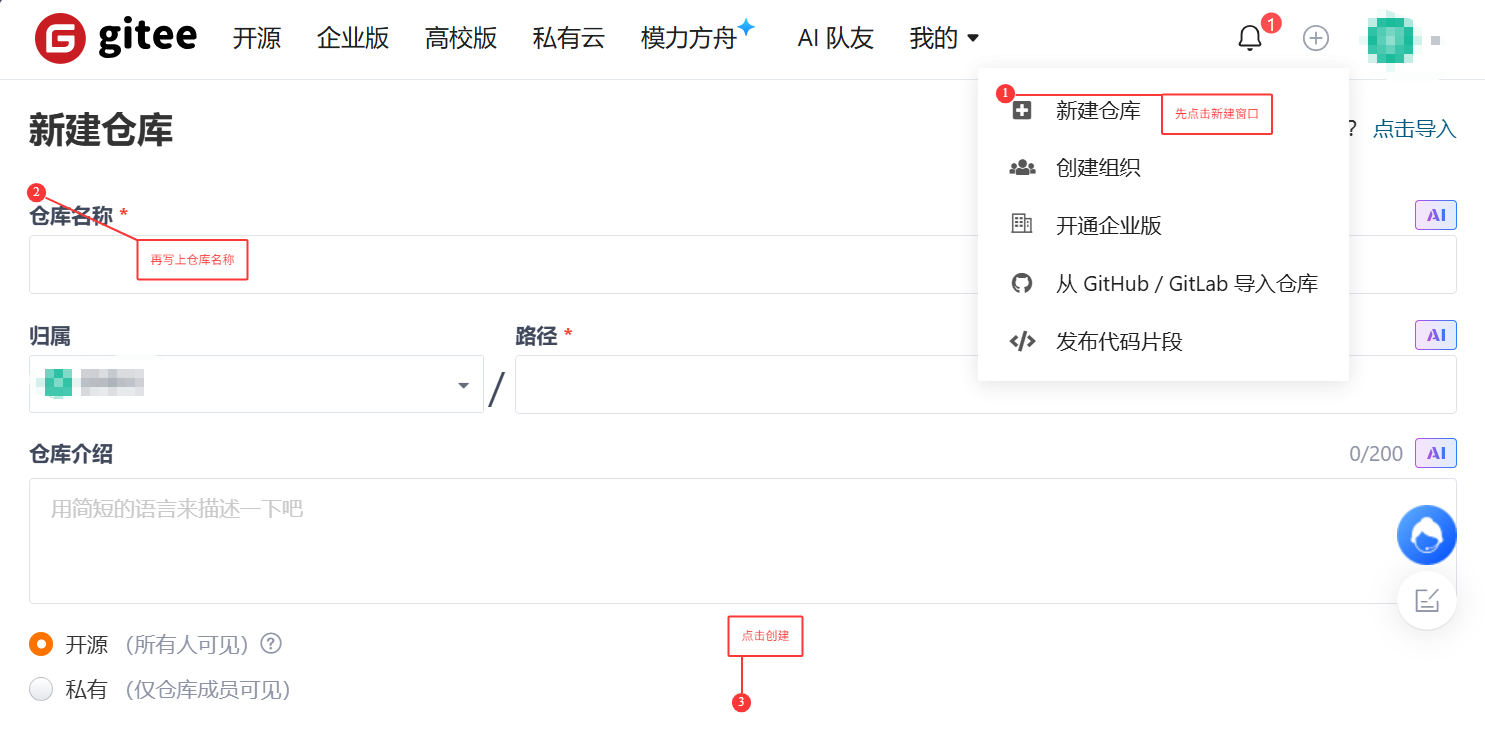Open the 开源 nav item

pyautogui.click(x=257, y=39)
